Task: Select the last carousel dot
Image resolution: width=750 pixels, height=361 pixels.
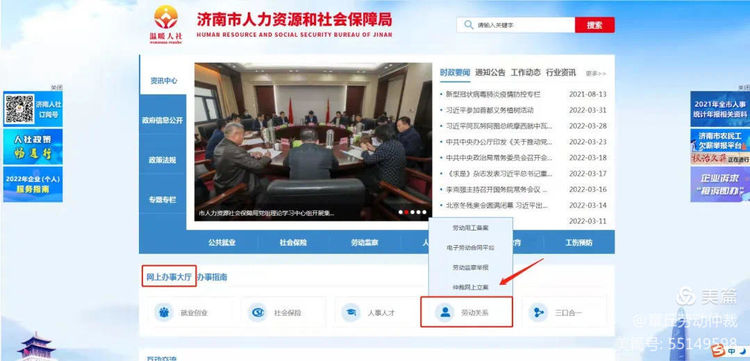Action: (424, 212)
